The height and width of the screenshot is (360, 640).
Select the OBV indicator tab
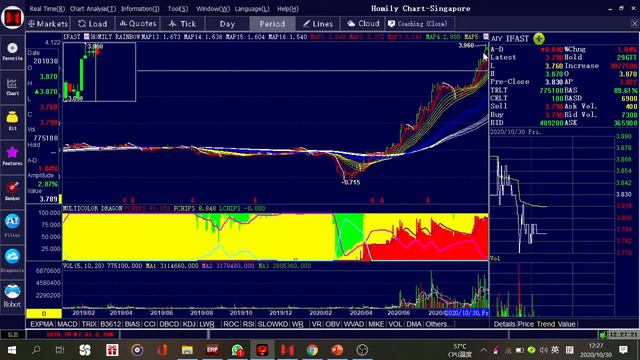tap(333, 324)
